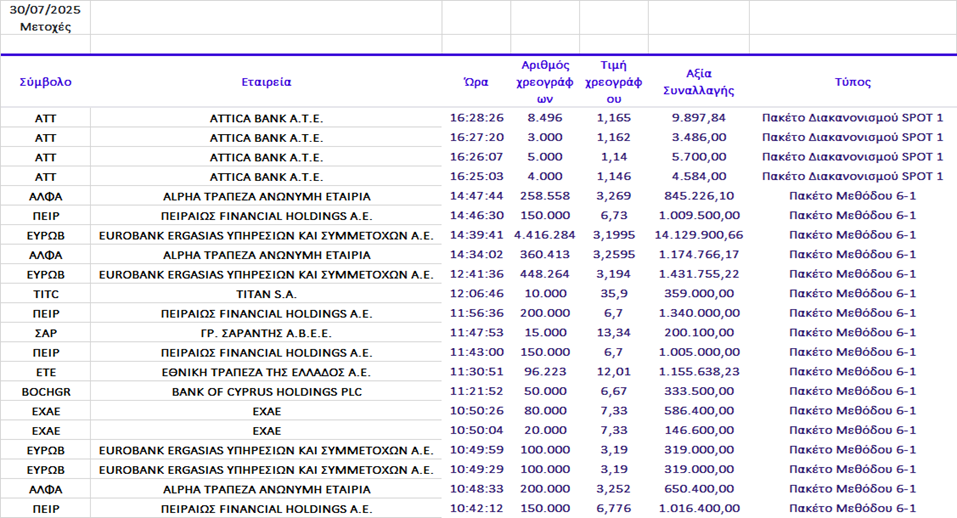Click Πακέτο Μεθόδου 6-1 in 14:47:44 row
The image size is (957, 518).
coord(853,196)
